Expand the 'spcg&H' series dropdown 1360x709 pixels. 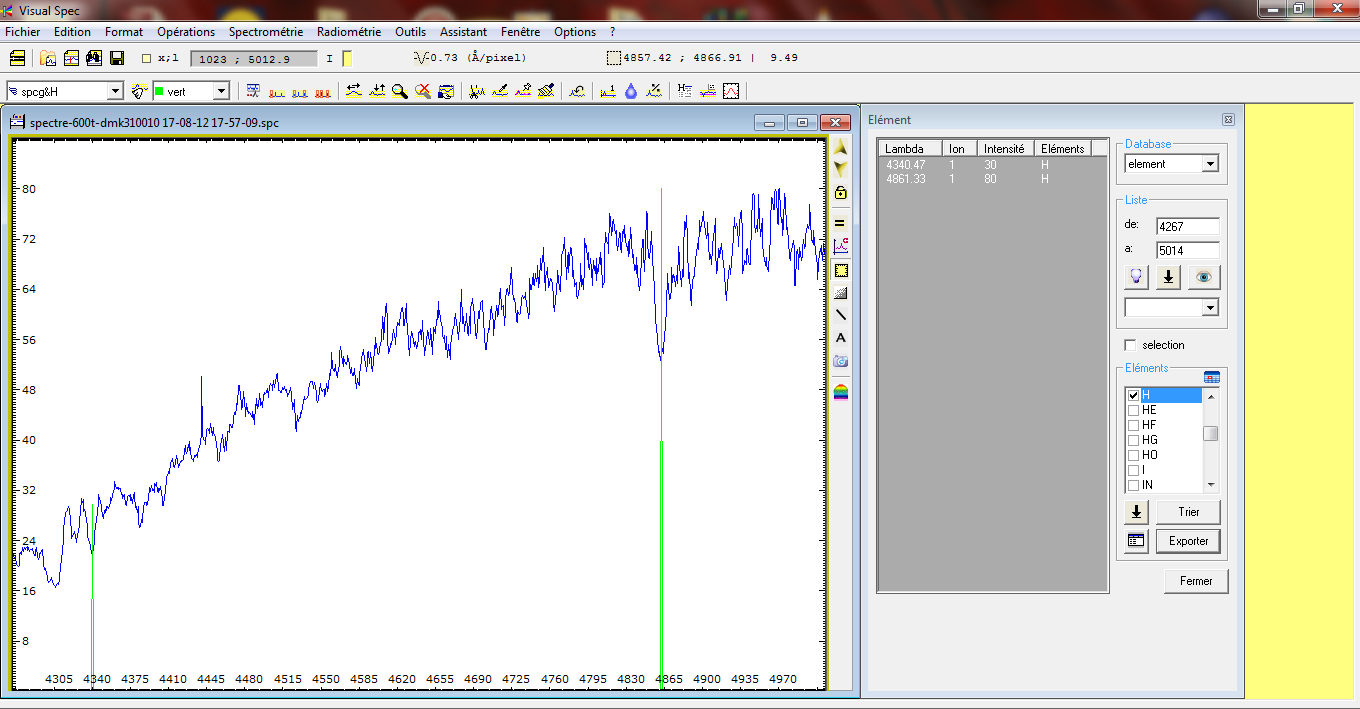115,91
